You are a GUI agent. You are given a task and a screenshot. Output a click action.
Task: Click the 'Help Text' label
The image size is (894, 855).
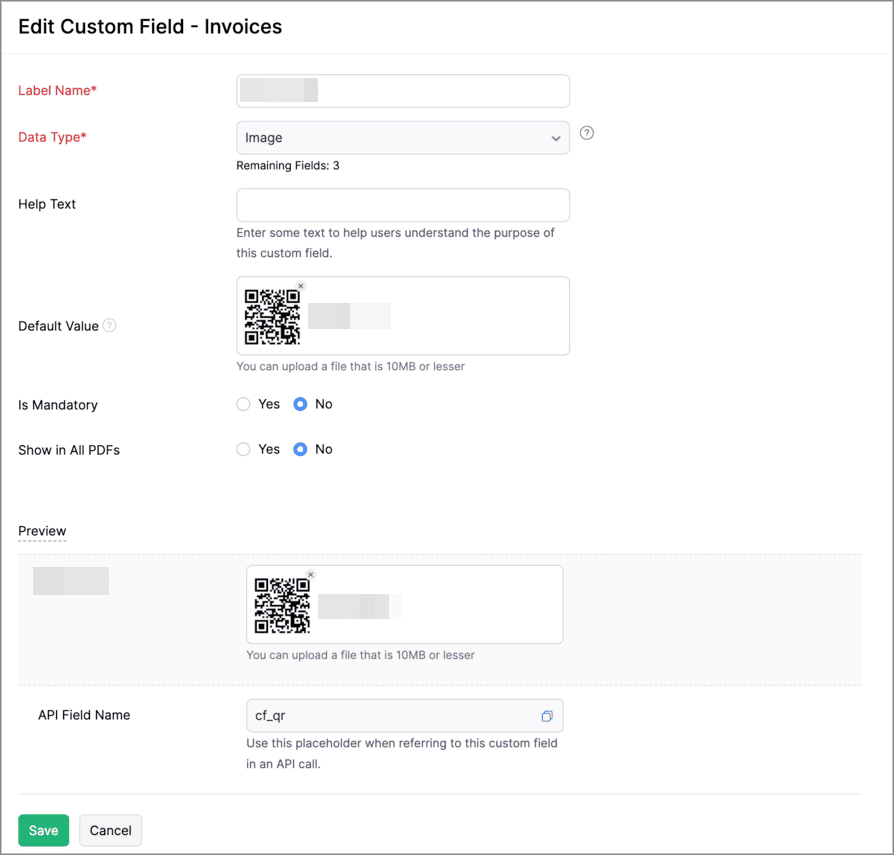coord(47,204)
